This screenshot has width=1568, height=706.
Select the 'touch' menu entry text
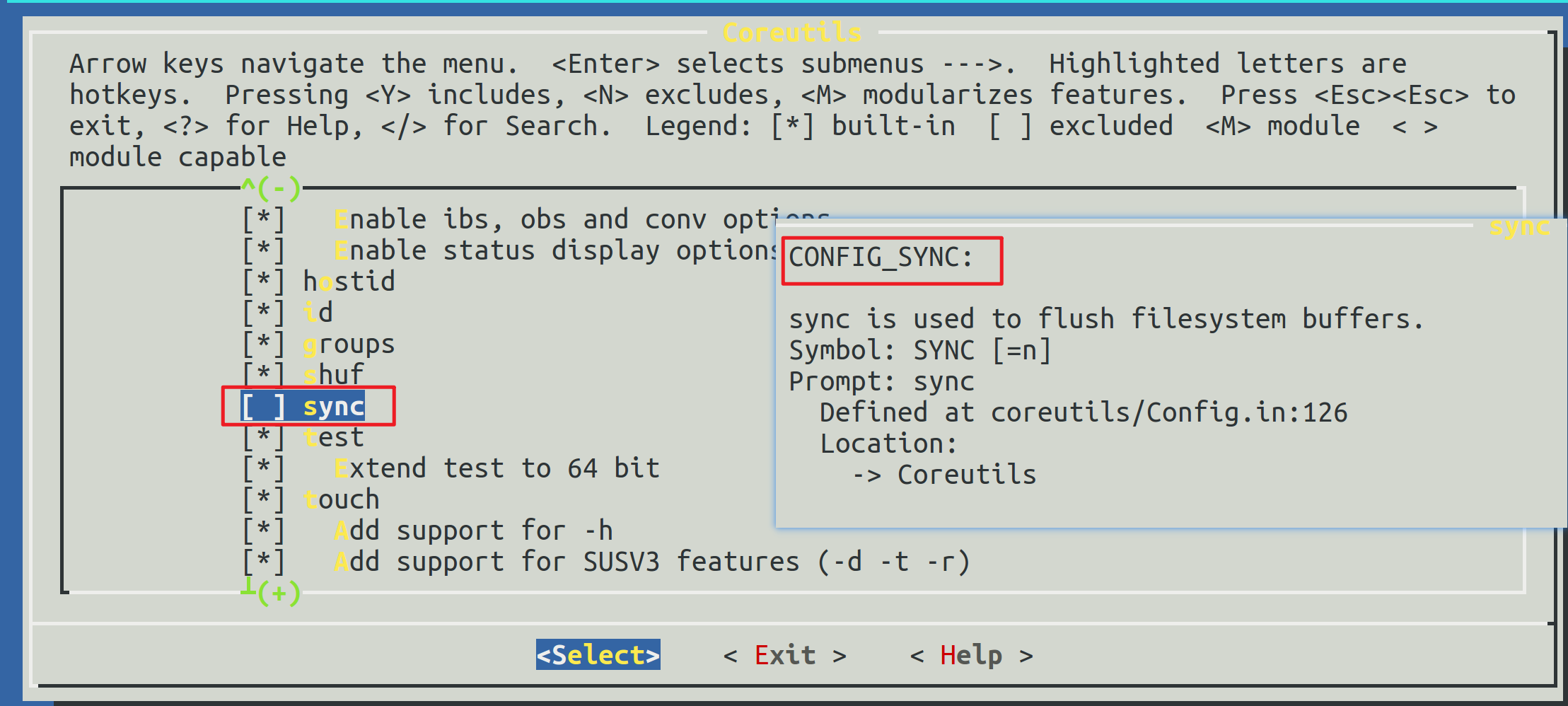click(342, 499)
